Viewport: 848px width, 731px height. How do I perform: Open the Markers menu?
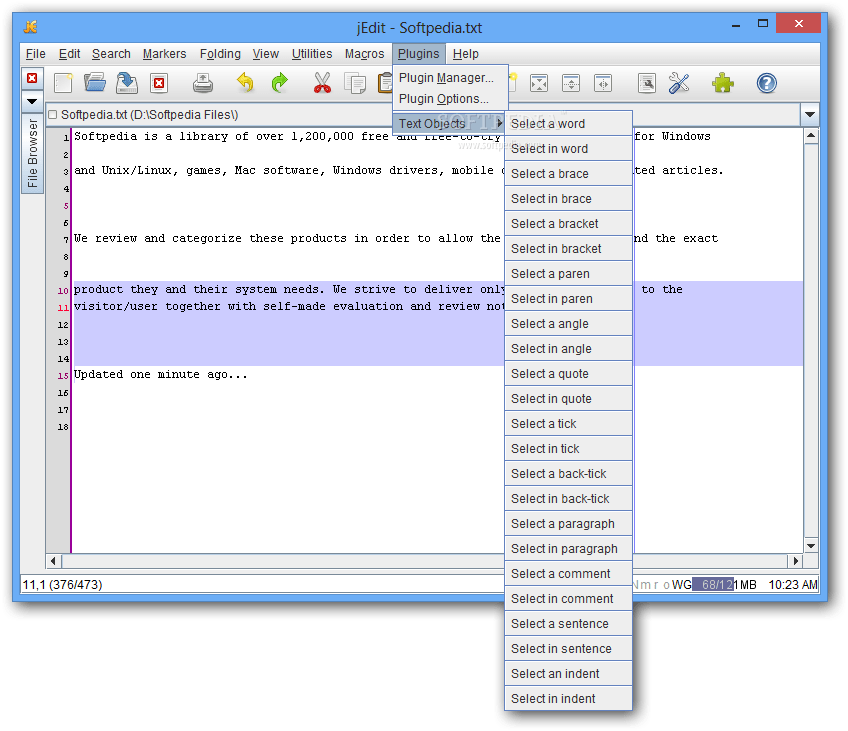coord(164,54)
